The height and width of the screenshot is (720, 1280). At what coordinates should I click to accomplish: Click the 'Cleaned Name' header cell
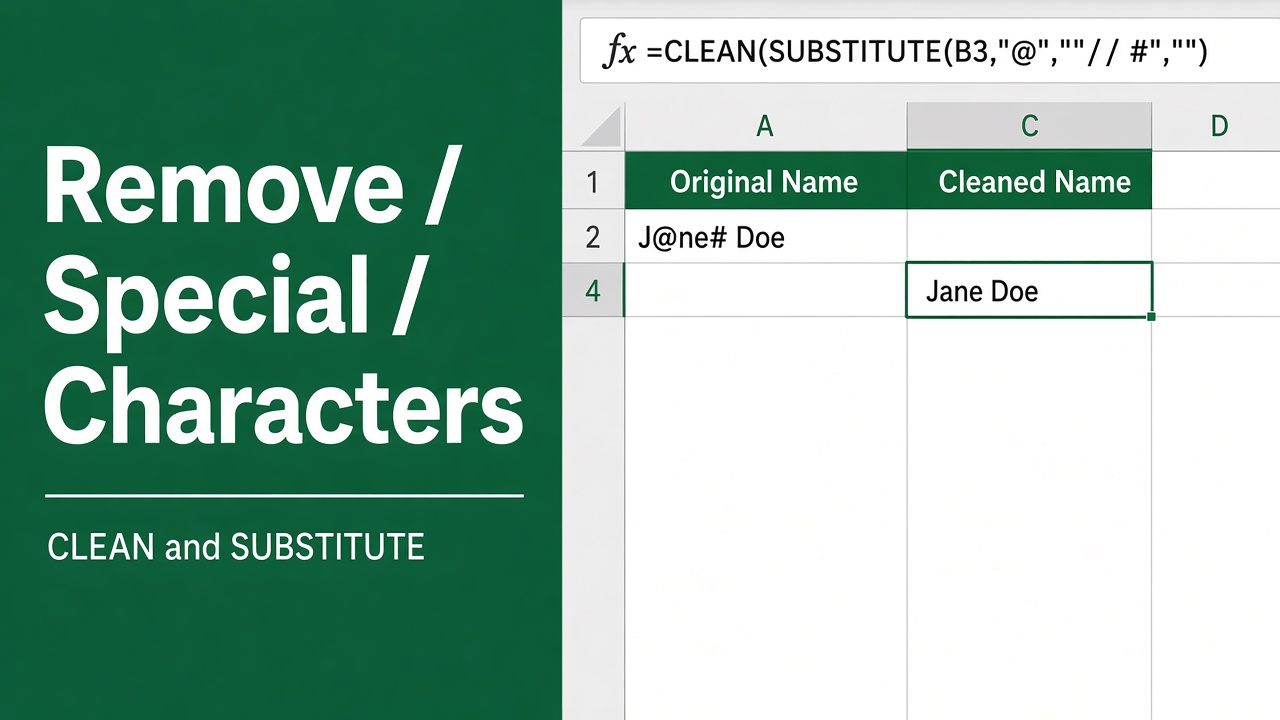click(x=1029, y=181)
